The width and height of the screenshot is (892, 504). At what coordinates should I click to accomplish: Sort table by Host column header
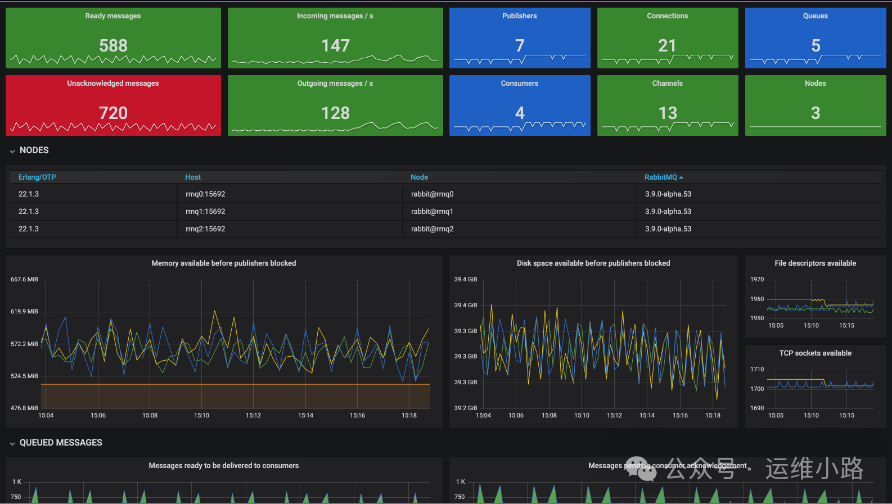click(x=193, y=177)
